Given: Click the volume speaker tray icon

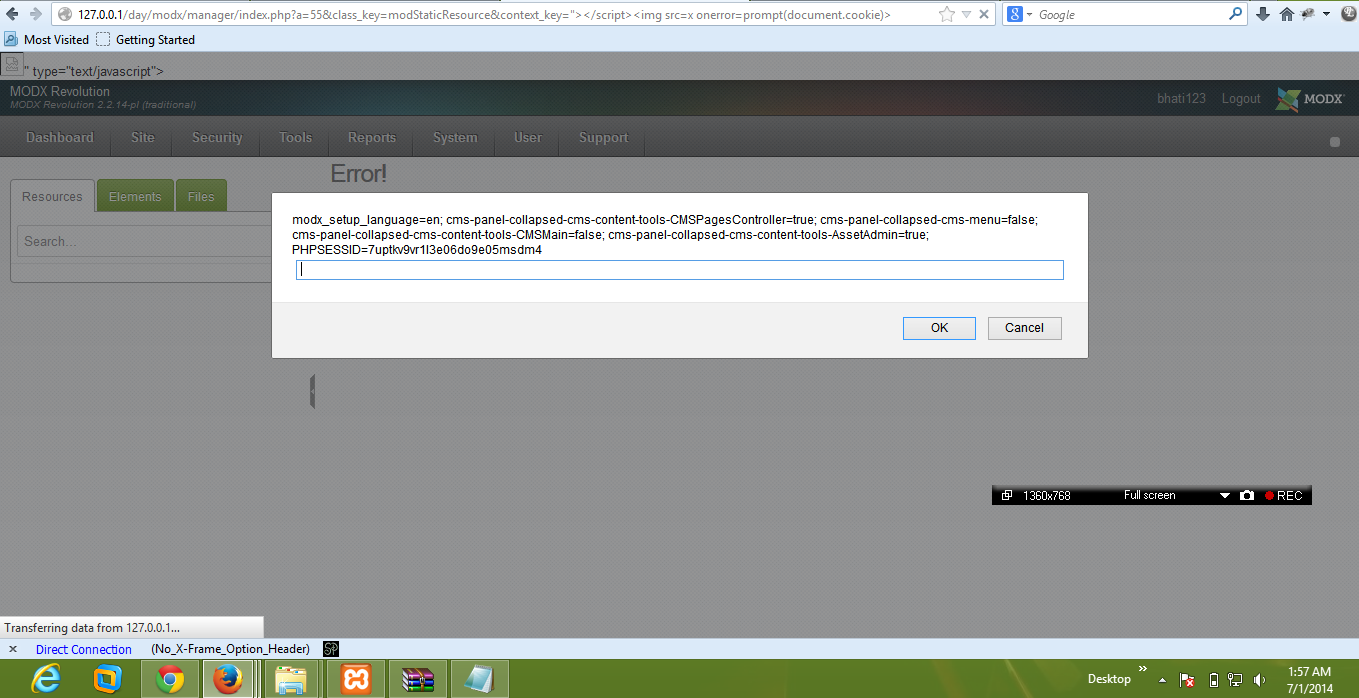Looking at the screenshot, I should click(x=1260, y=680).
